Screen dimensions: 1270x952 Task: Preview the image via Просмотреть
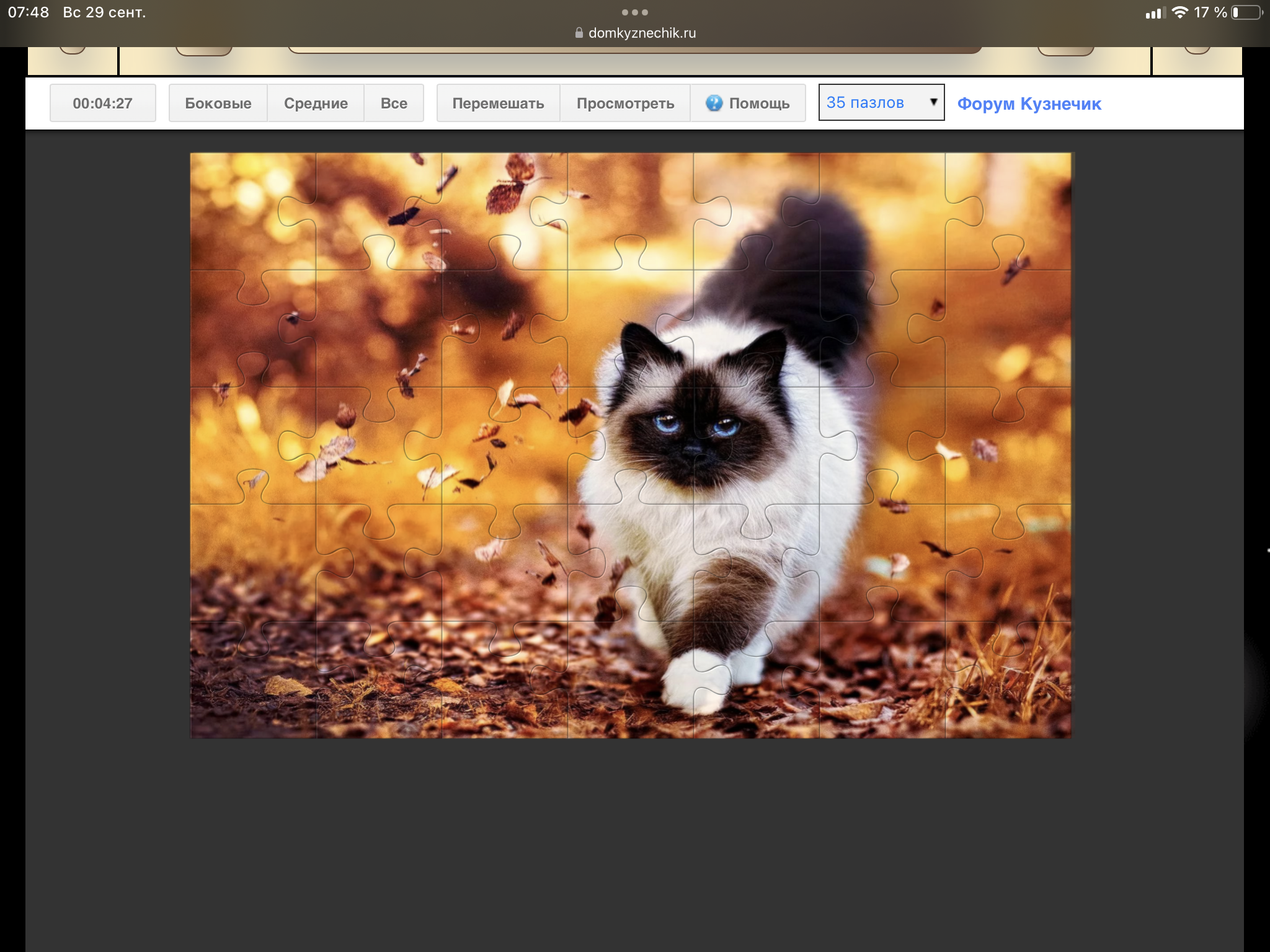click(625, 104)
